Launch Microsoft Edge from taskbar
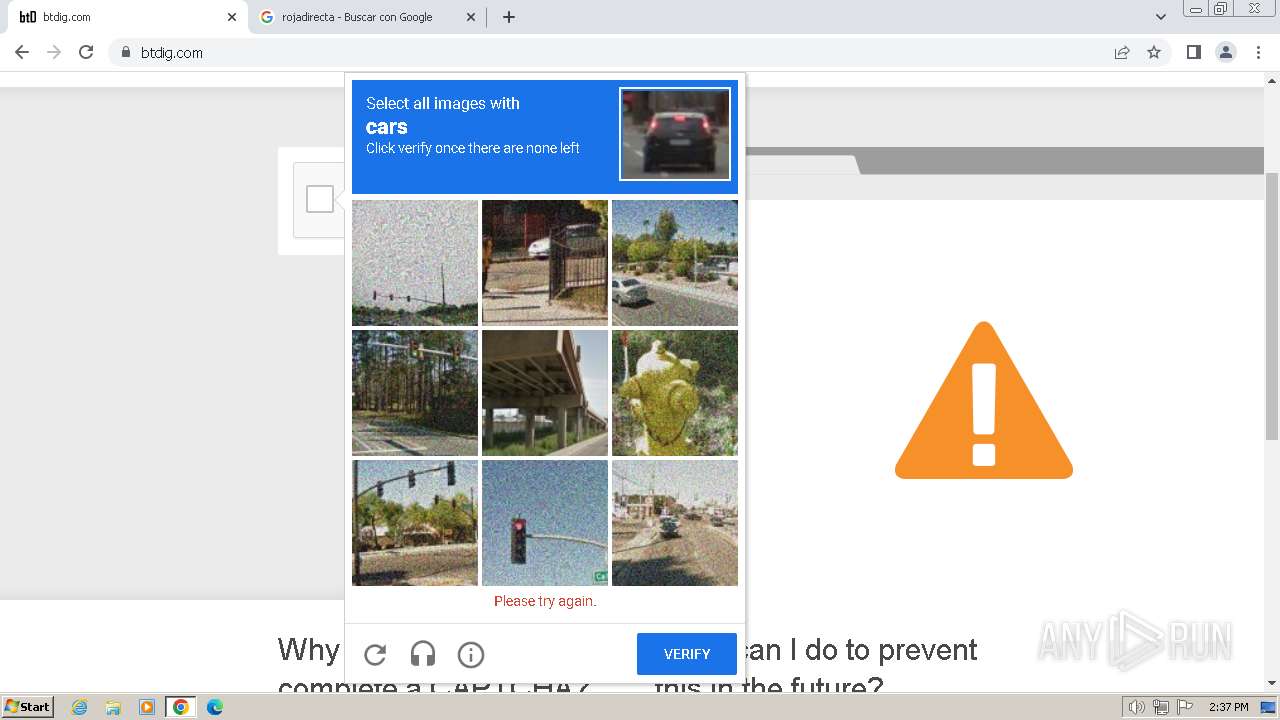This screenshot has width=1280, height=720. tap(215, 707)
